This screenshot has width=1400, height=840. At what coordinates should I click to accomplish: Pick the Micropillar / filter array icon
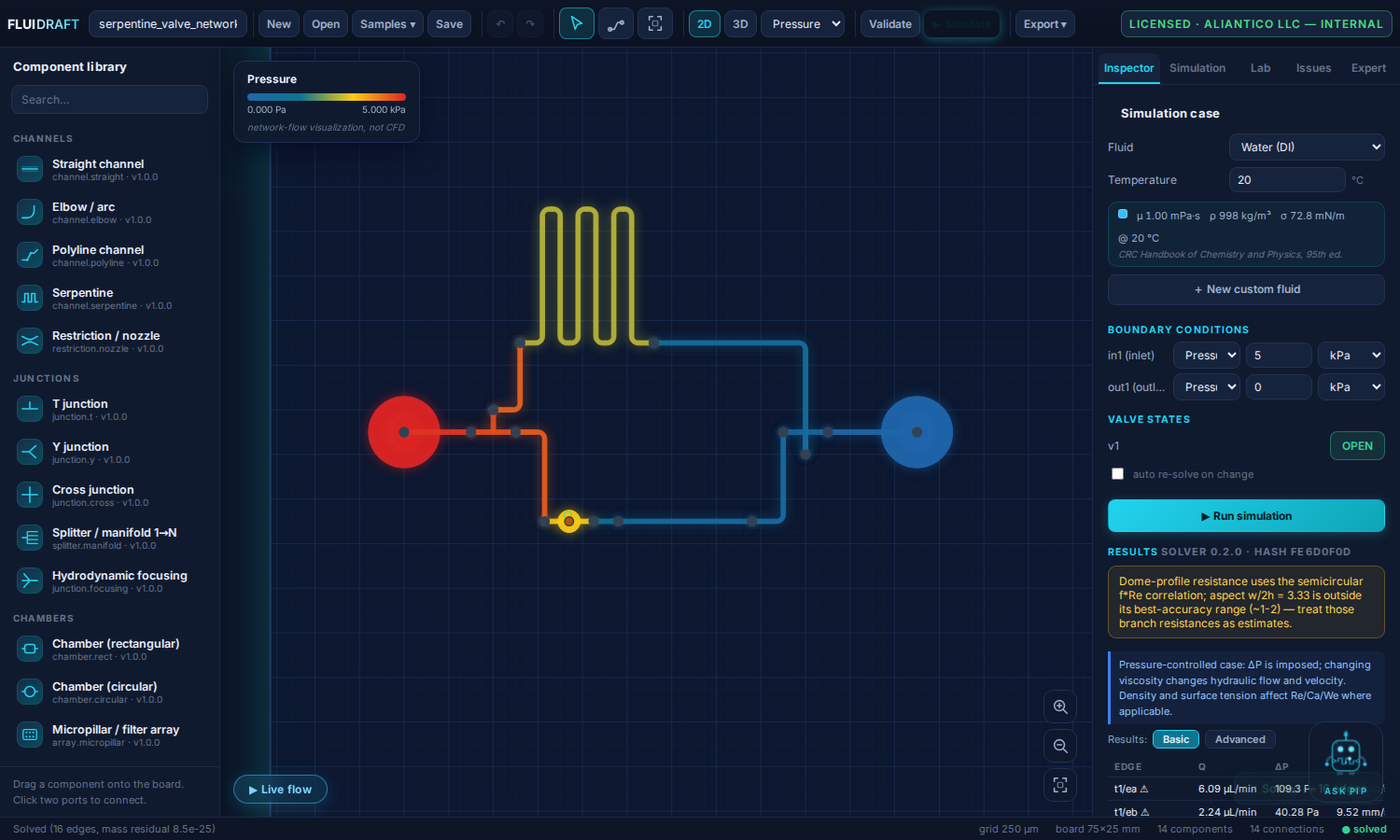pyautogui.click(x=30, y=735)
